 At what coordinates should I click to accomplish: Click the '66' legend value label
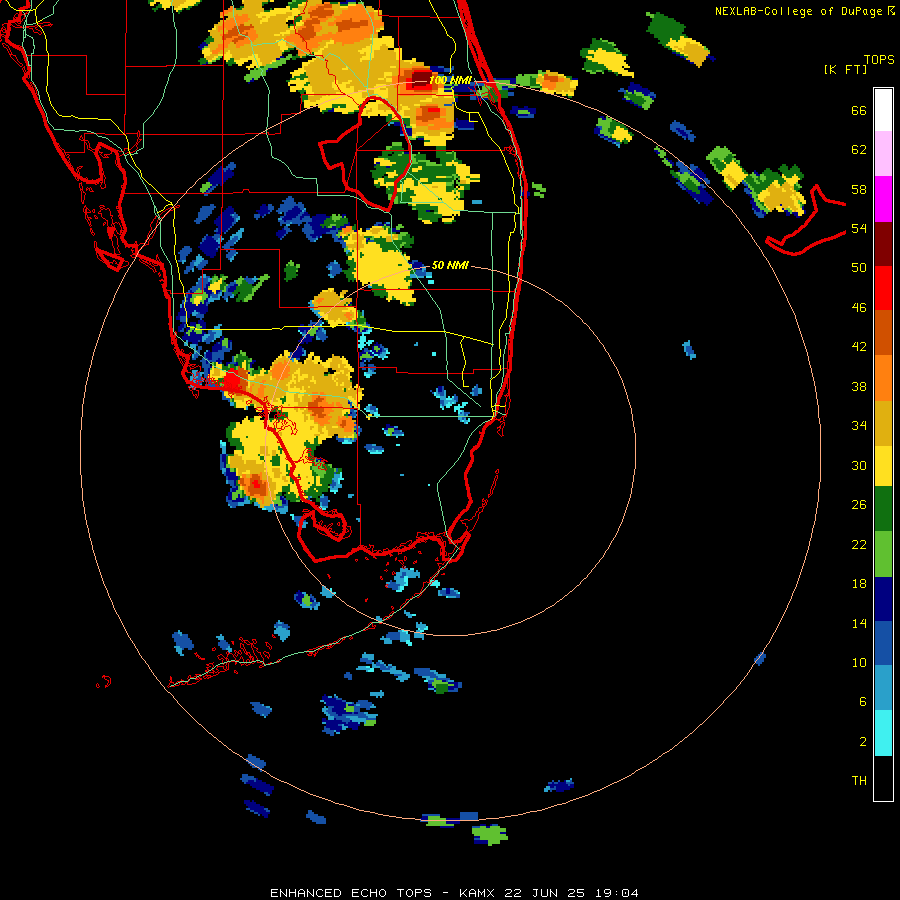click(859, 110)
